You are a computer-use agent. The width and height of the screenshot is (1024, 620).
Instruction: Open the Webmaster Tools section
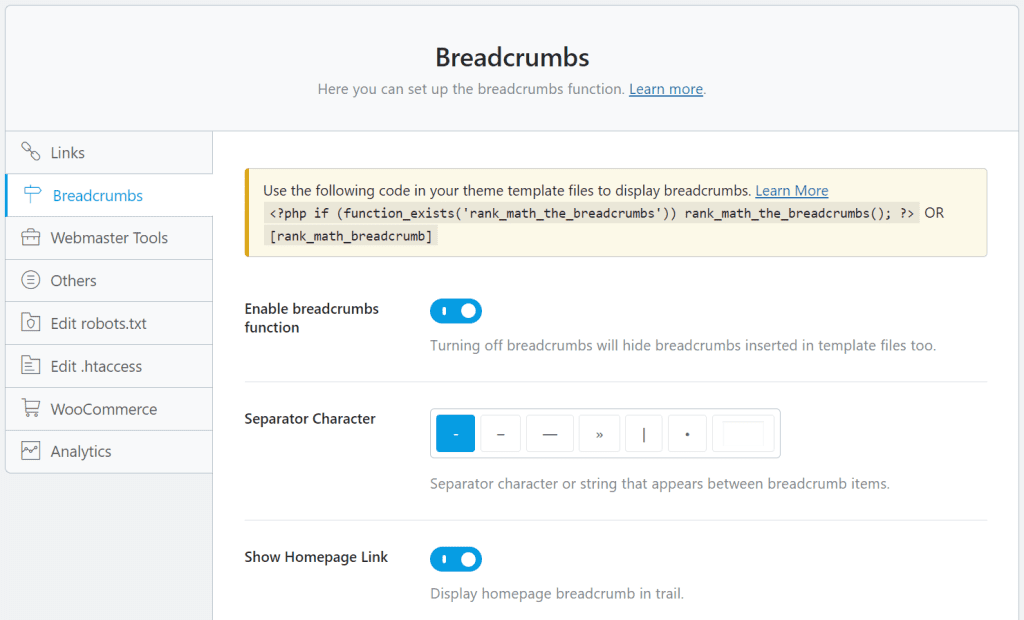click(x=104, y=237)
